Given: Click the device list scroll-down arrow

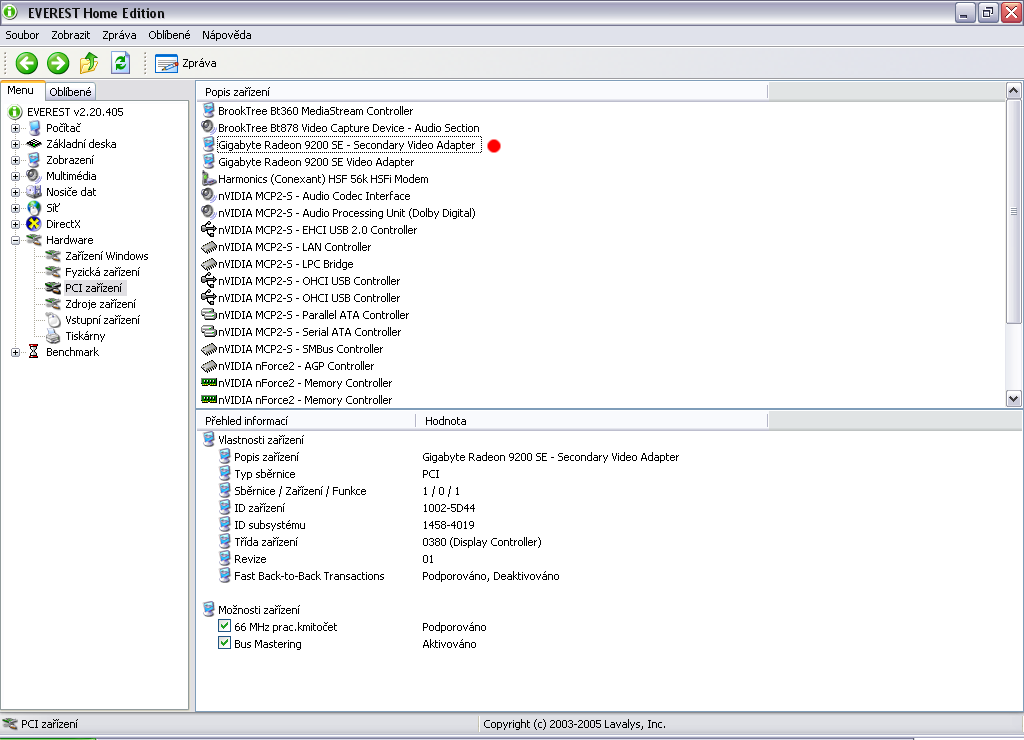Looking at the screenshot, I should tap(1014, 398).
